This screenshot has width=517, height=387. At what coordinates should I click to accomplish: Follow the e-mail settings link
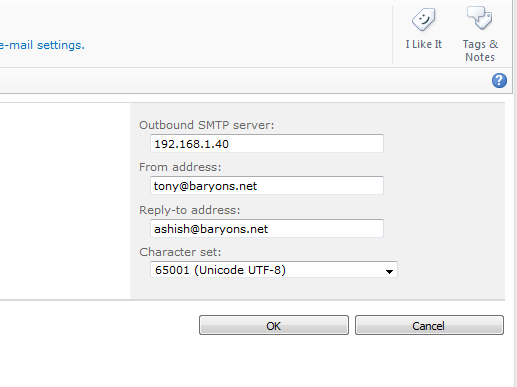point(42,45)
